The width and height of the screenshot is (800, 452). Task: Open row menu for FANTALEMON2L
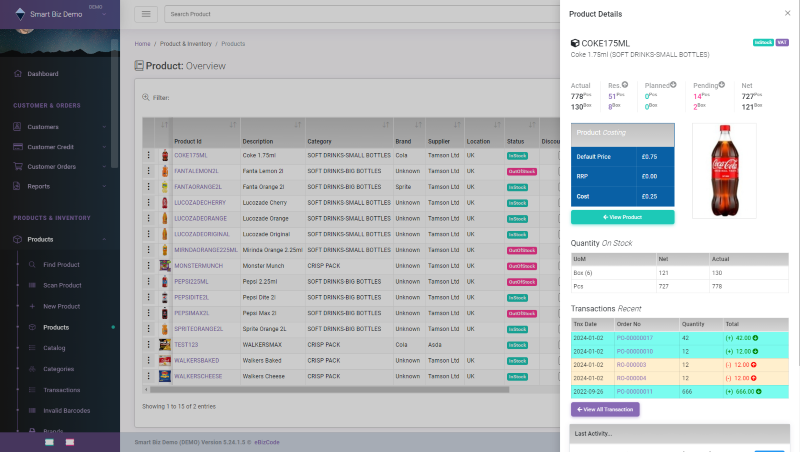click(148, 171)
